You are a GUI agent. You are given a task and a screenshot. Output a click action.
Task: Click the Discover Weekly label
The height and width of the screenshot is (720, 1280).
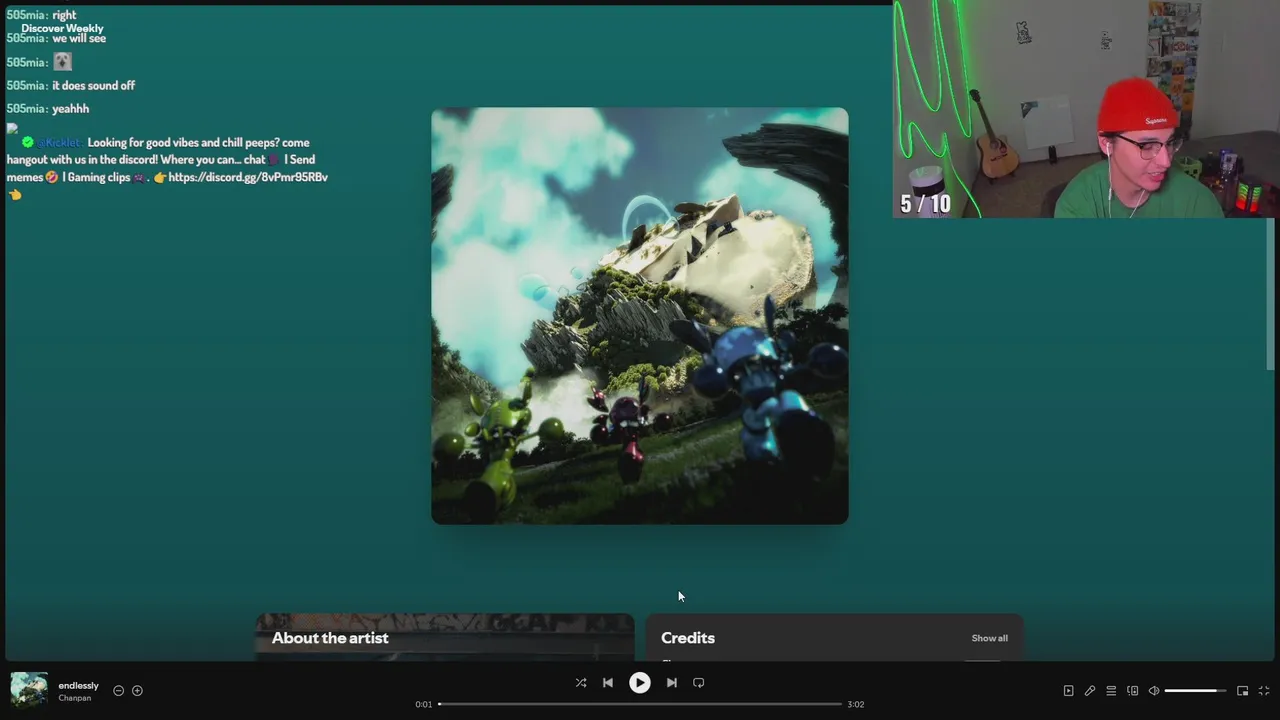pos(62,28)
